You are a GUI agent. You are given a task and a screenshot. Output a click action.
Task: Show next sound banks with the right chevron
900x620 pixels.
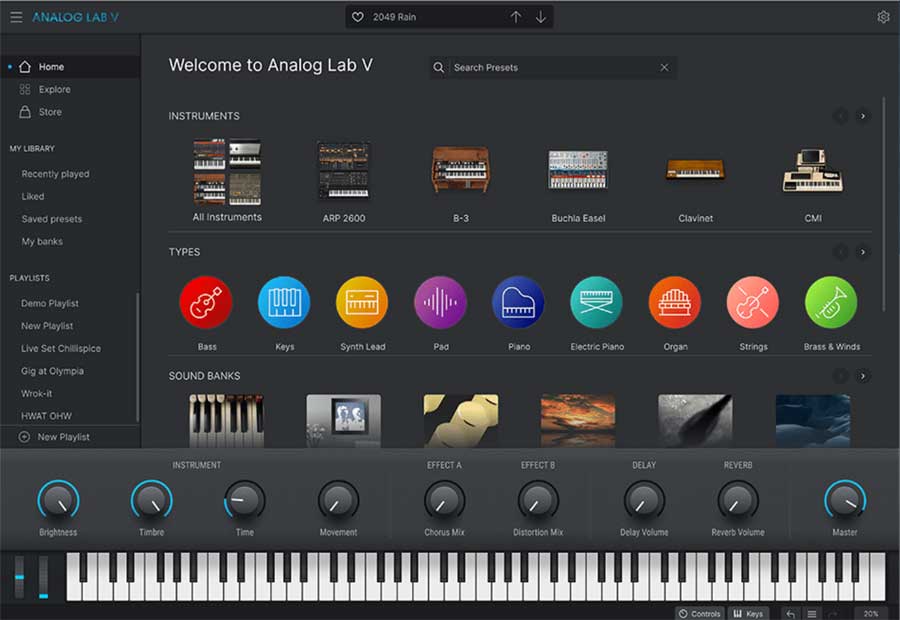pos(863,376)
